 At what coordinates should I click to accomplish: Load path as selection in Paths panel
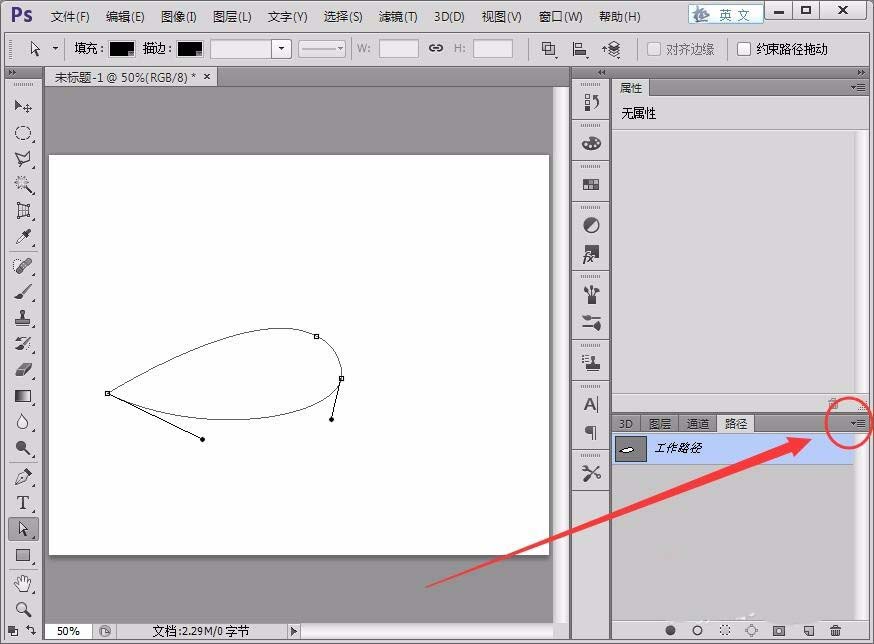point(724,631)
